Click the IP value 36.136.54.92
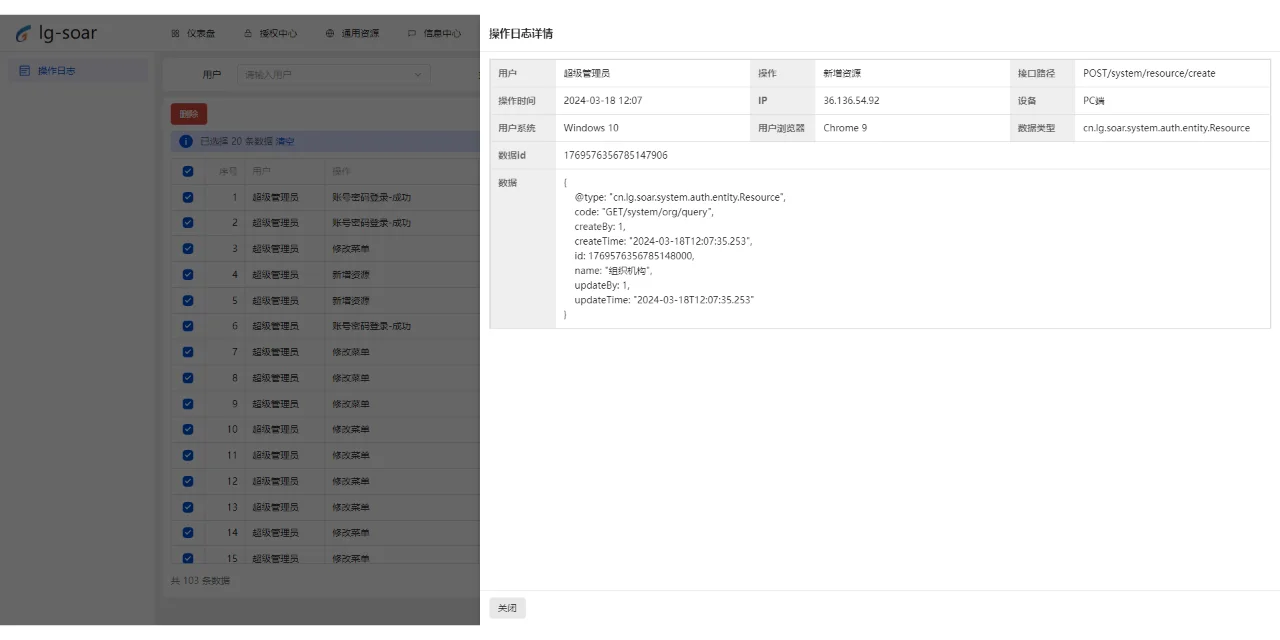1280x640 pixels. pos(852,101)
